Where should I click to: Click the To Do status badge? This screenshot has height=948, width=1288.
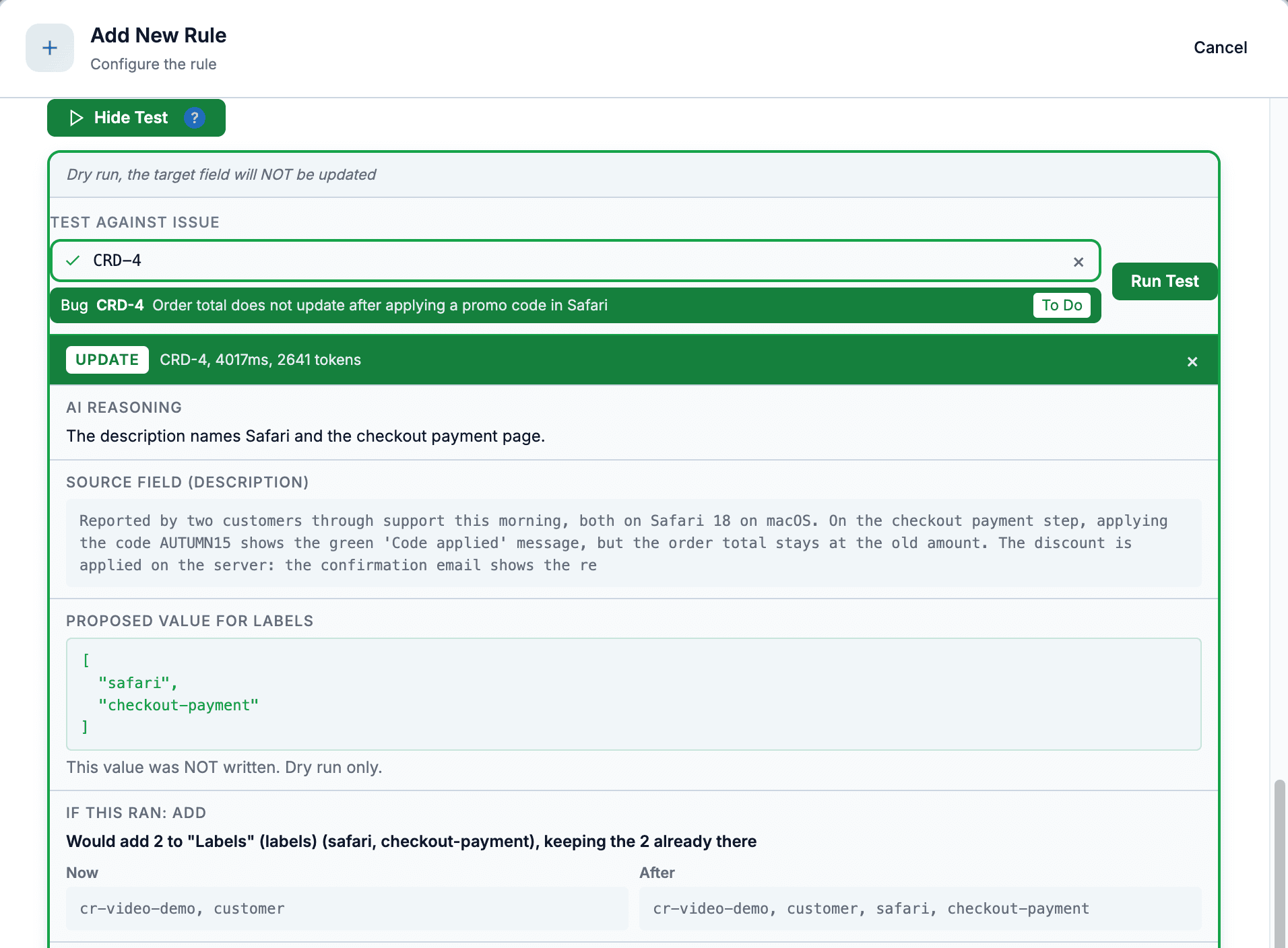point(1062,306)
